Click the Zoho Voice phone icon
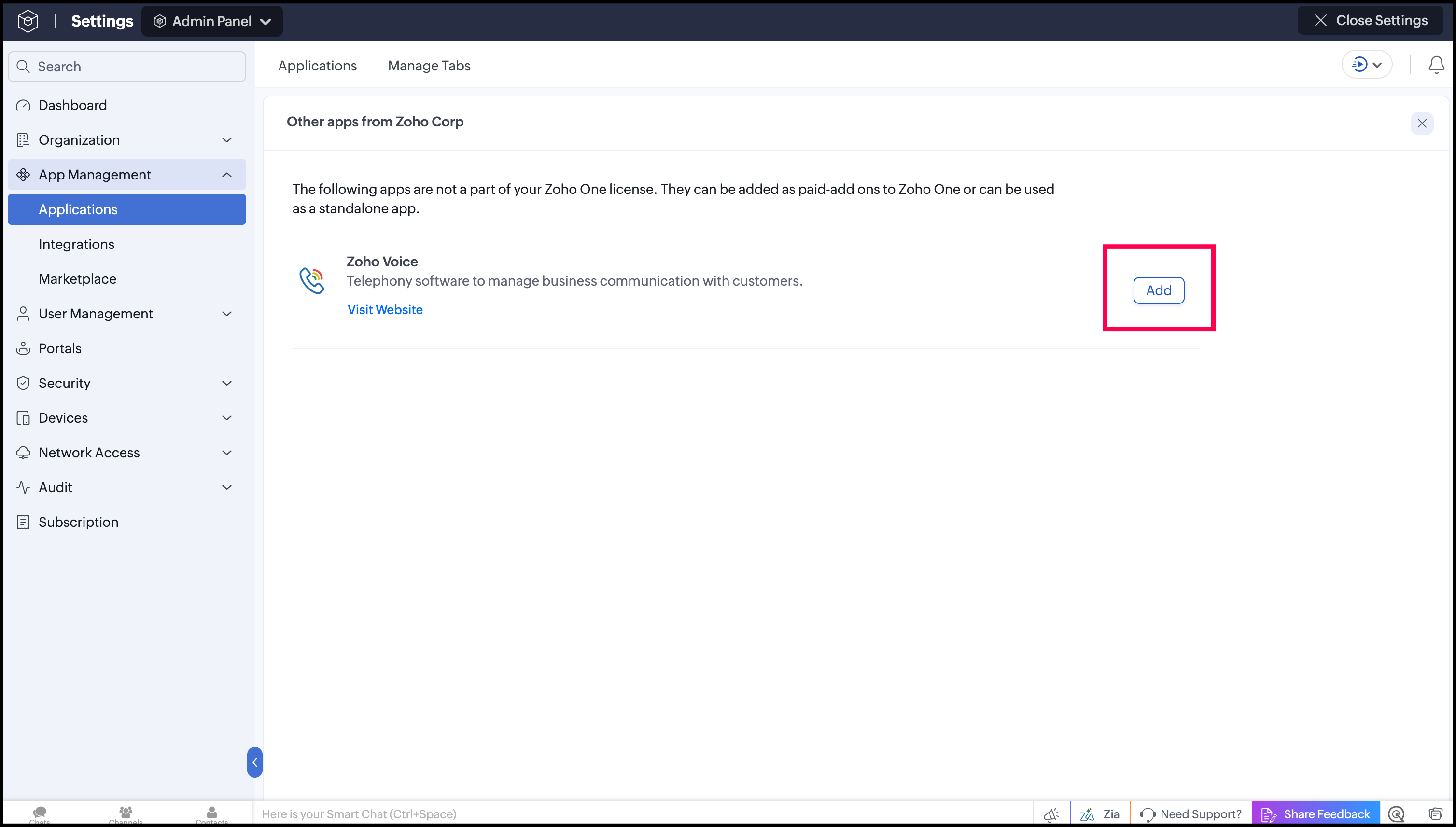This screenshot has width=1456, height=827. [312, 281]
